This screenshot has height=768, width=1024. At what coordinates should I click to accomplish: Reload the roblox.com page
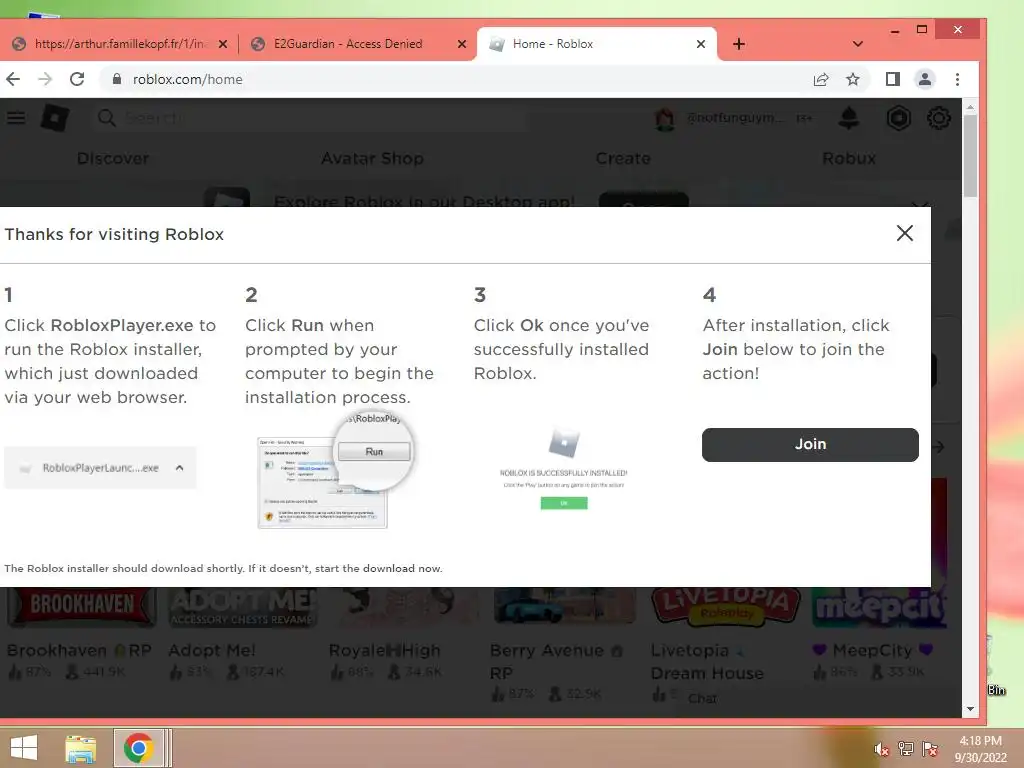point(77,79)
